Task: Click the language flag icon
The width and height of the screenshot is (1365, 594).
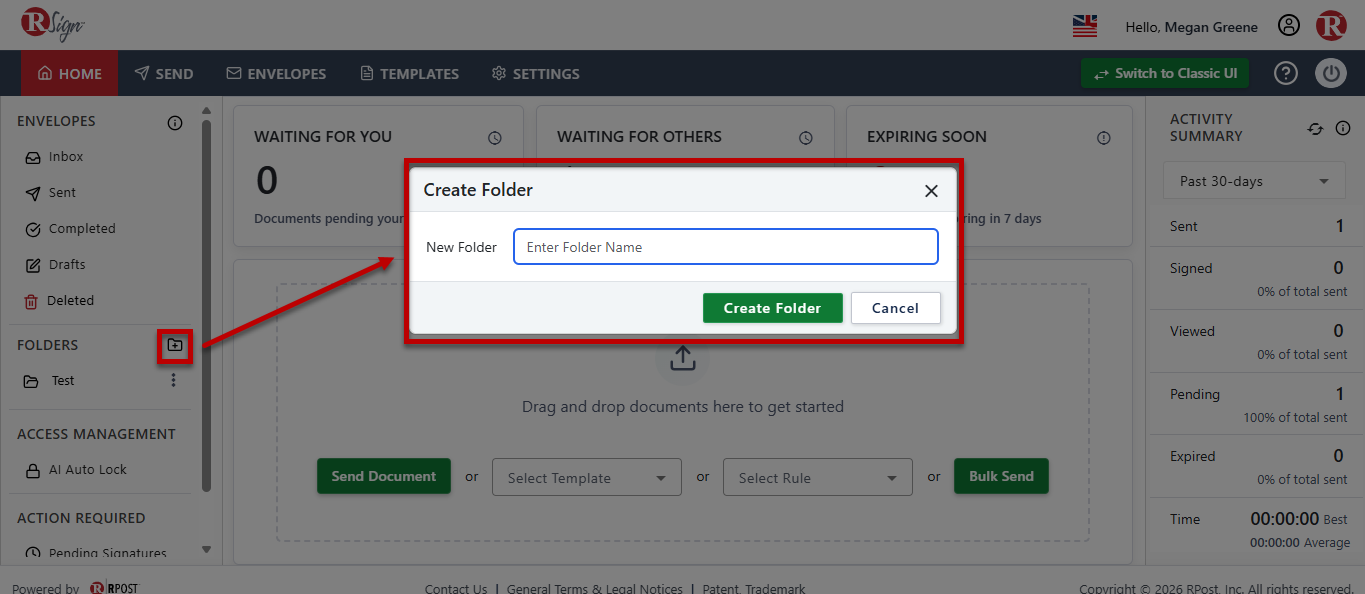Action: 1085,26
